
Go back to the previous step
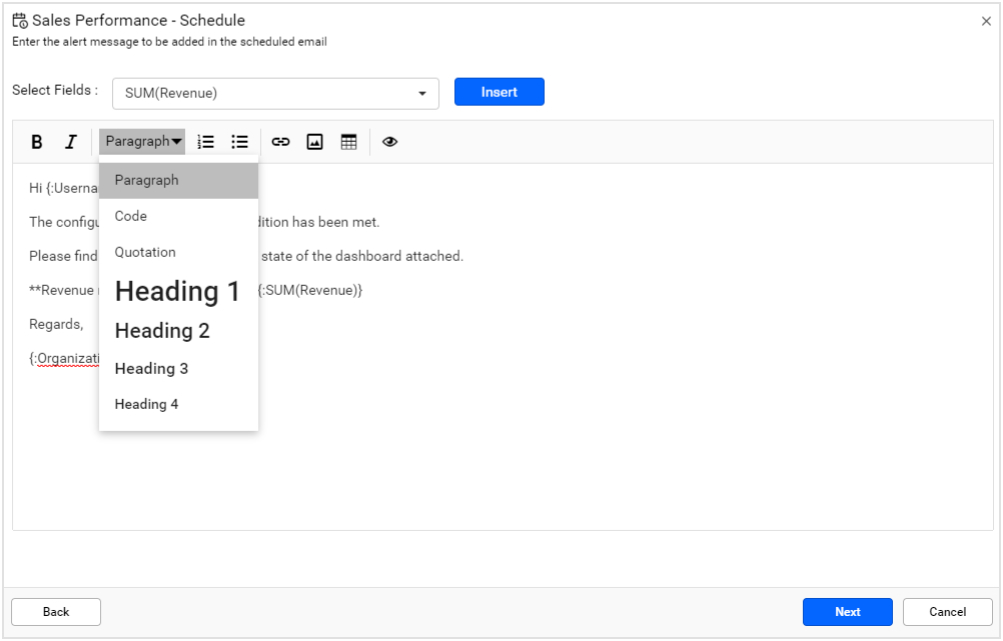[55, 611]
